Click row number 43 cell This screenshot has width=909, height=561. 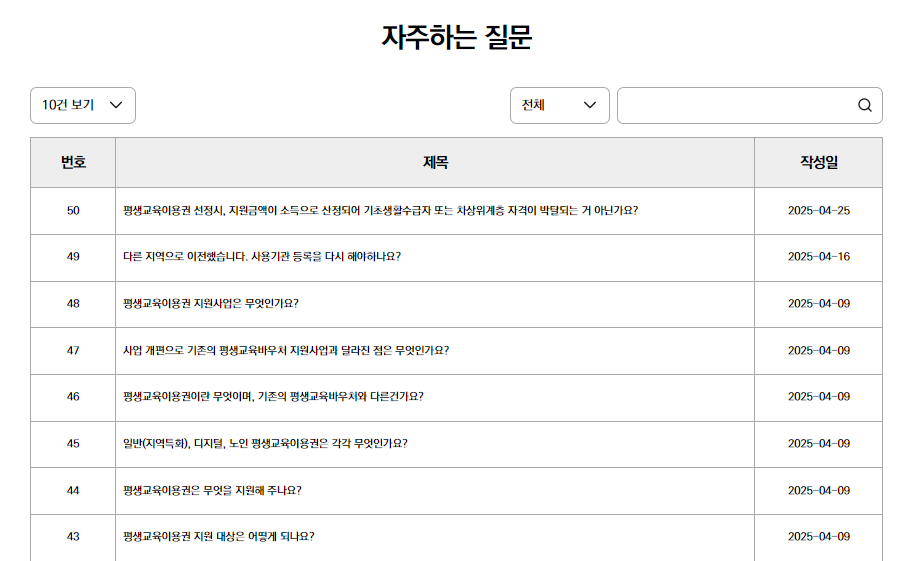pos(73,537)
